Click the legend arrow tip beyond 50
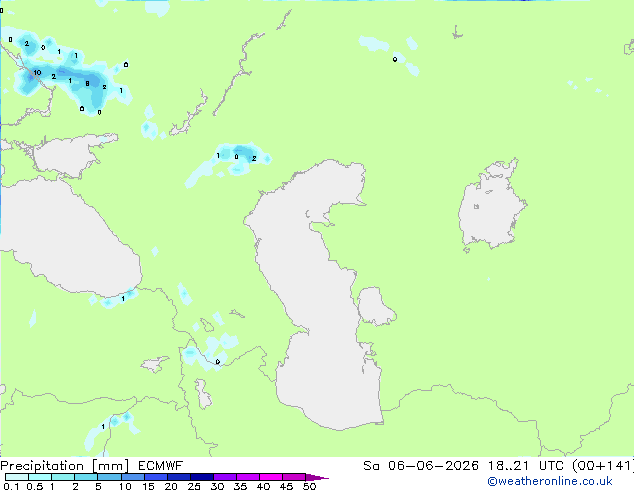The height and width of the screenshot is (490, 634). [317, 478]
